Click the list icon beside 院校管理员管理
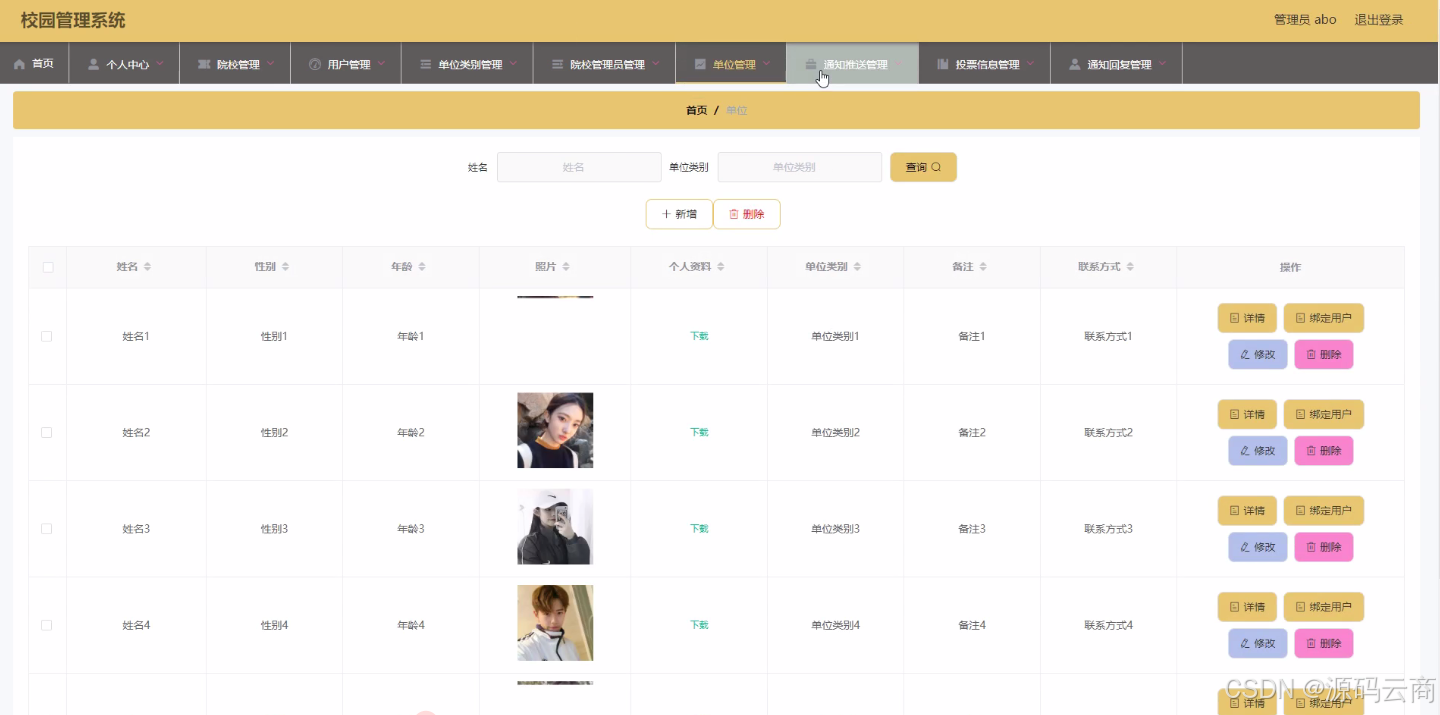 (x=558, y=64)
